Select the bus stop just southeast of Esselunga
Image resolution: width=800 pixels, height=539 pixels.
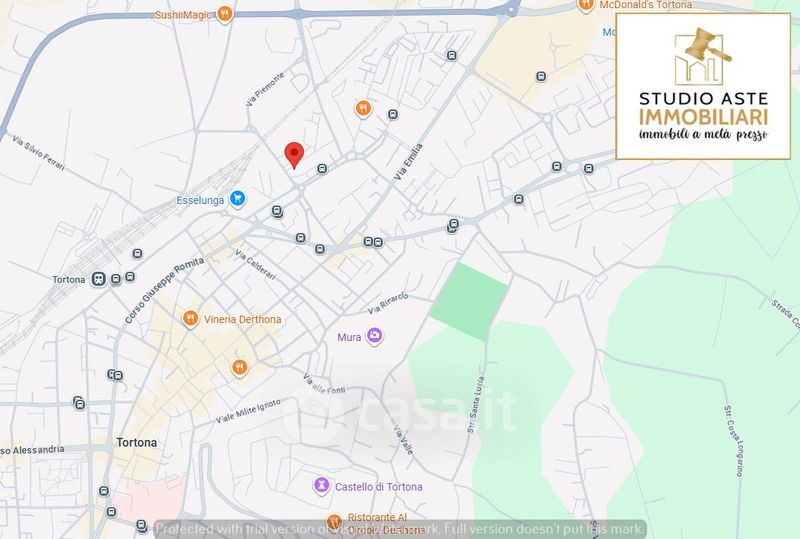277,211
